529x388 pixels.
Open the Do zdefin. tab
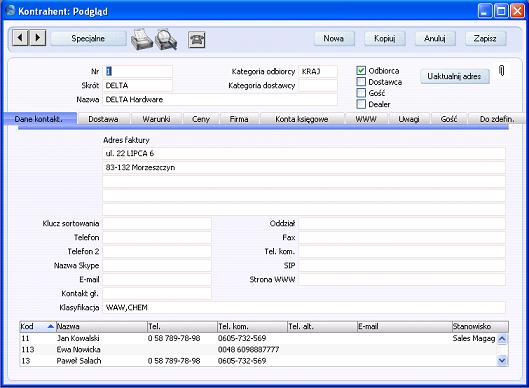click(x=497, y=119)
